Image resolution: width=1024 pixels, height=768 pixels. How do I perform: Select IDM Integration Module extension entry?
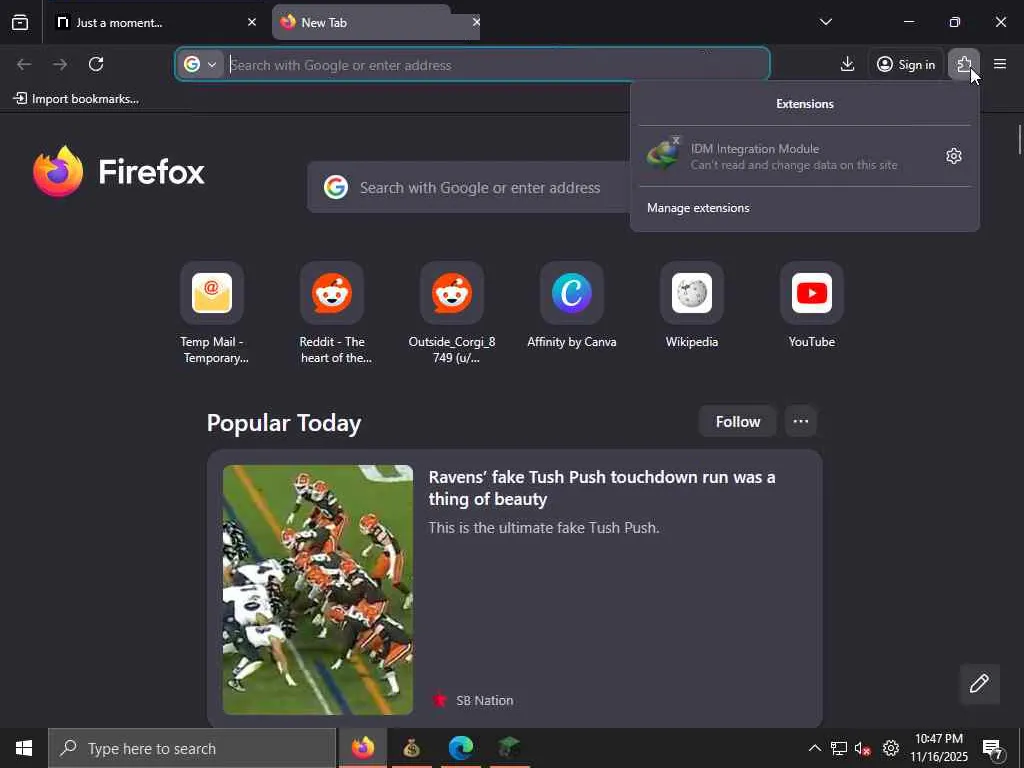(x=787, y=156)
